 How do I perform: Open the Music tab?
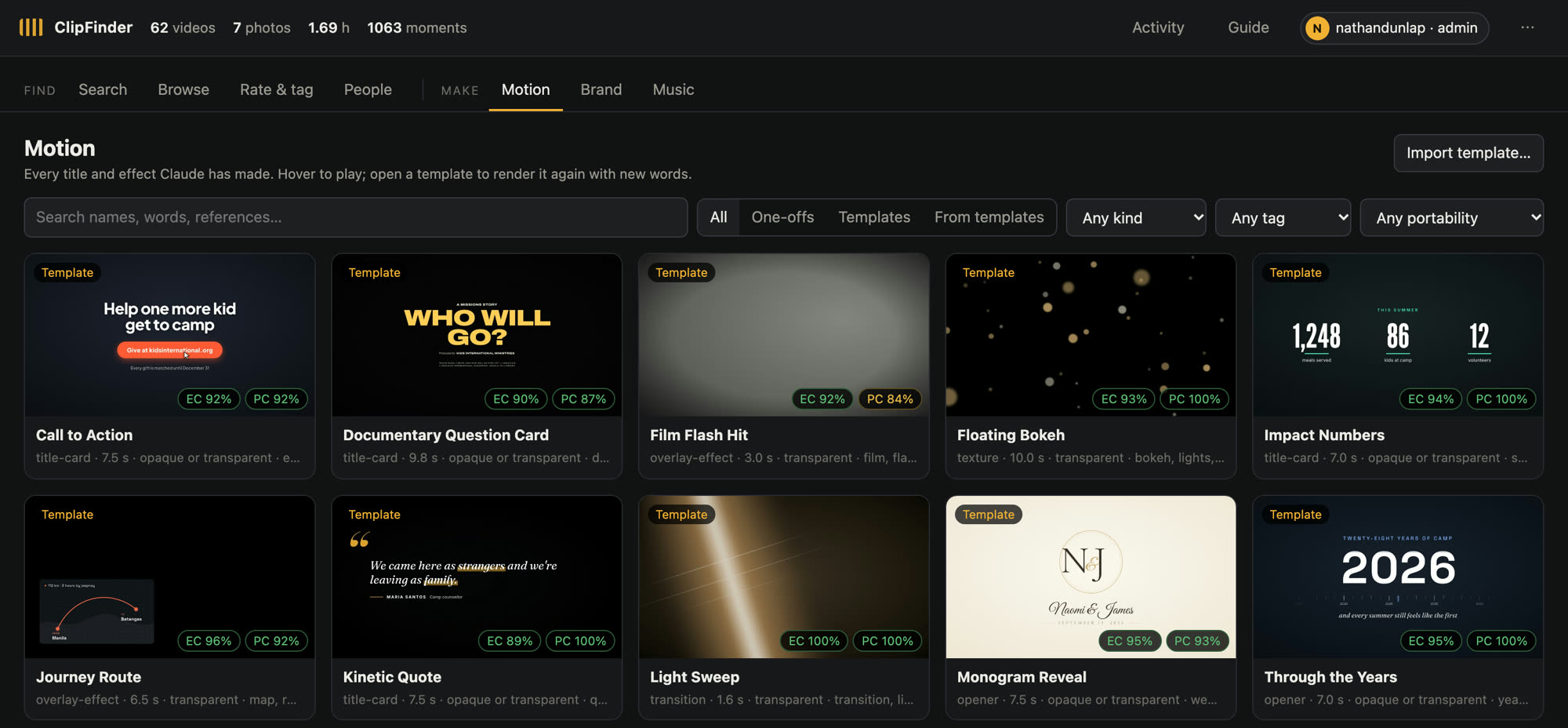point(673,89)
